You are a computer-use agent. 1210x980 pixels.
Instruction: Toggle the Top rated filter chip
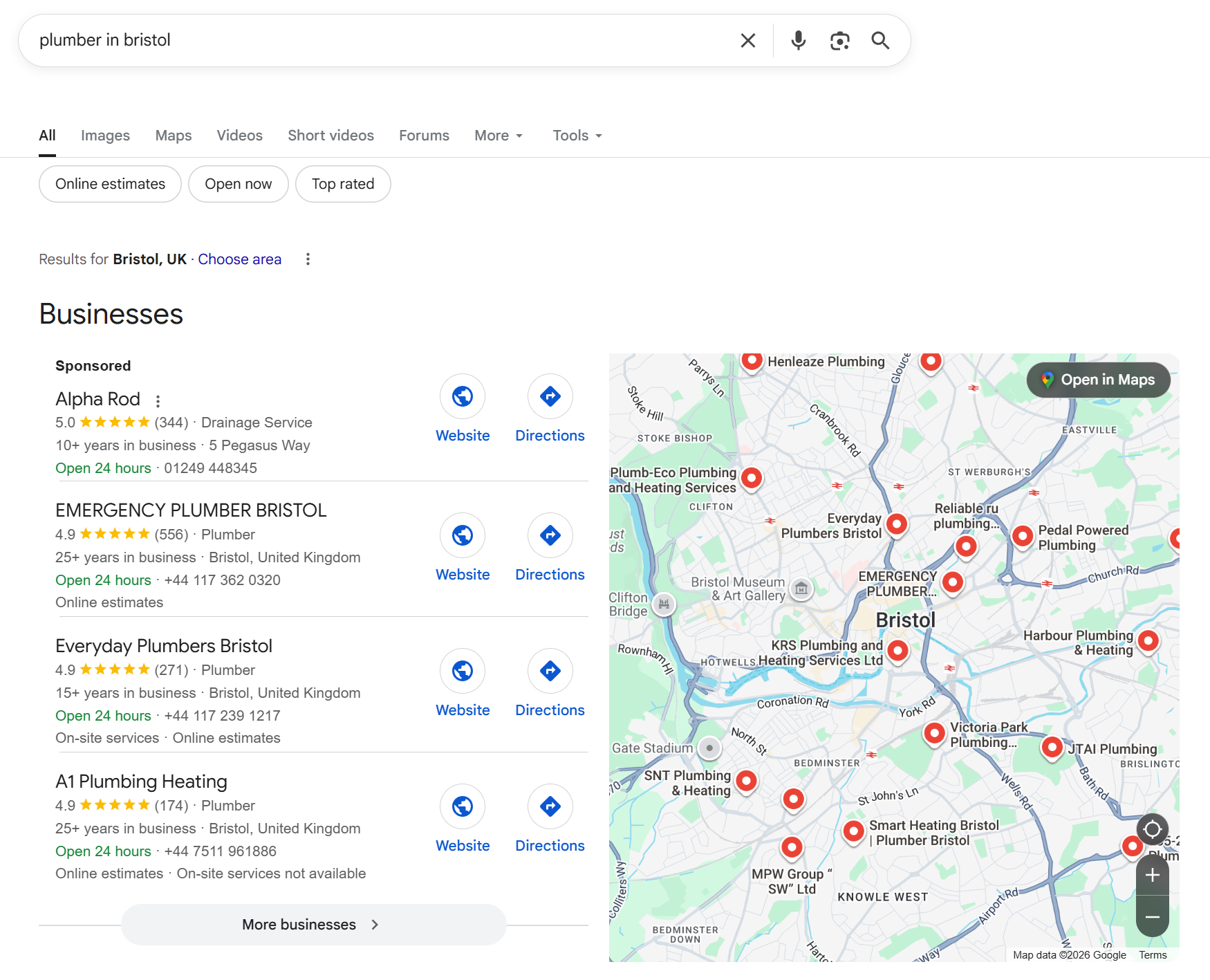[343, 184]
